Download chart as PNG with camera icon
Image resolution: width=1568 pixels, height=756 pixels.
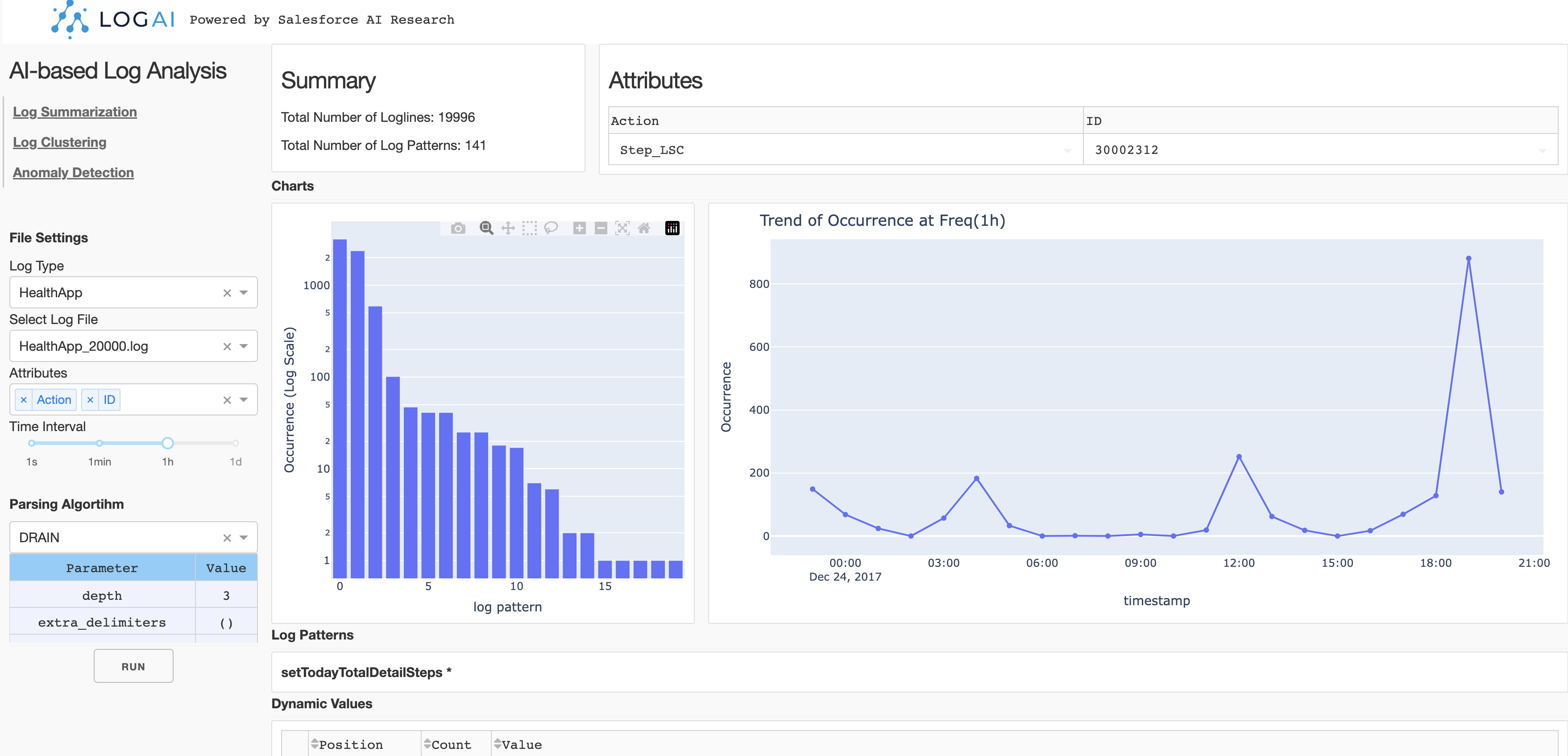tap(458, 228)
